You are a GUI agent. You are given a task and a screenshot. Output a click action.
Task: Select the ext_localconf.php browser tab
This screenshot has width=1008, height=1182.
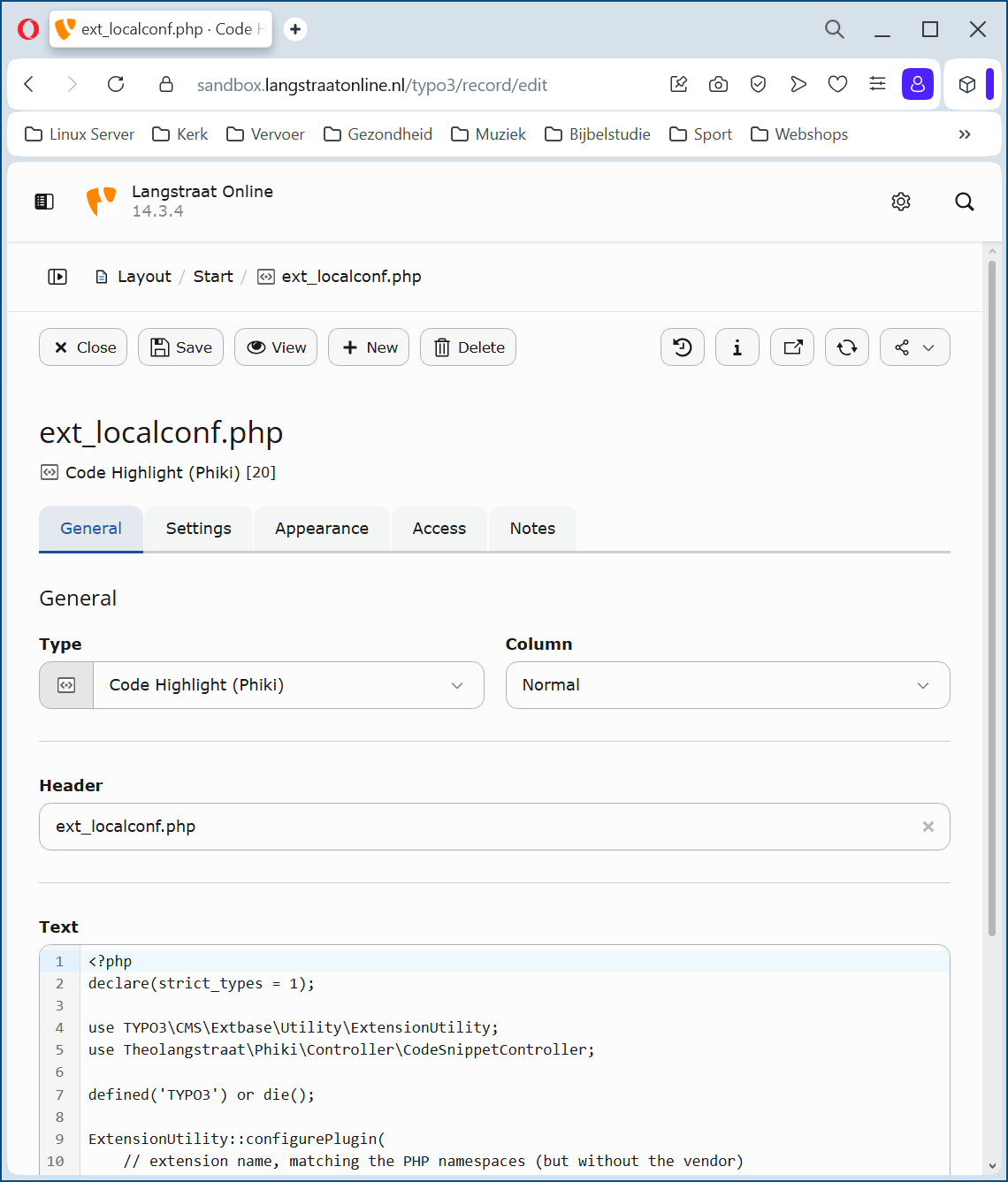pyautogui.click(x=161, y=29)
